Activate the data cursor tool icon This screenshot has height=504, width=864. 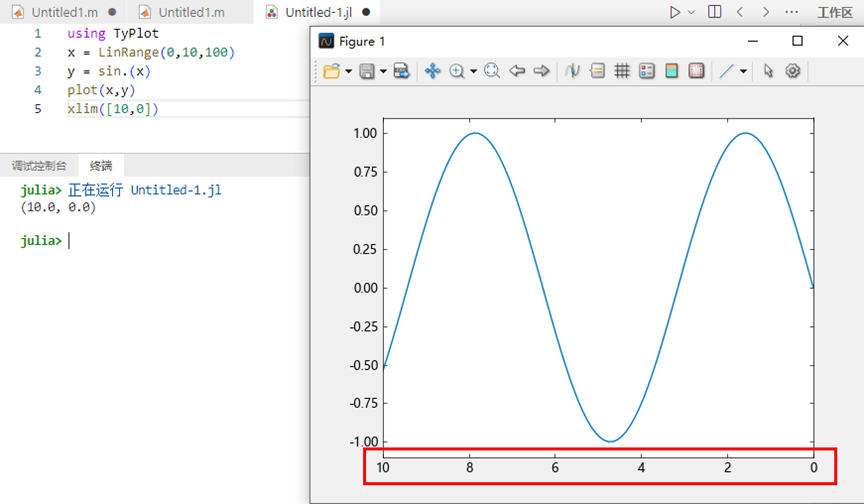pyautogui.click(x=573, y=71)
